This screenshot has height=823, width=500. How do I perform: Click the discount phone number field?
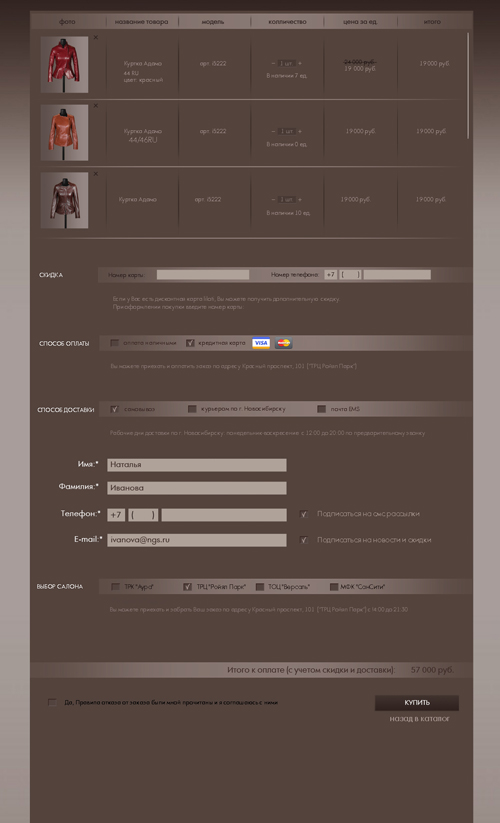tap(397, 275)
